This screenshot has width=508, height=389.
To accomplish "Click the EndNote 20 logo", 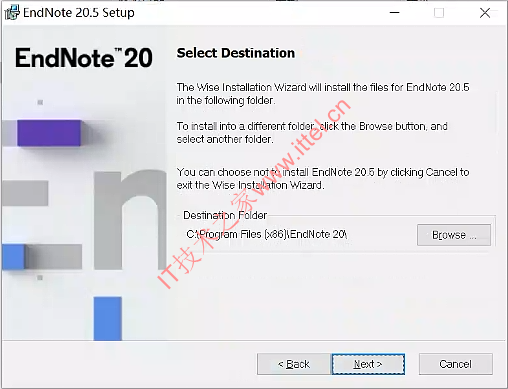I will pos(84,58).
